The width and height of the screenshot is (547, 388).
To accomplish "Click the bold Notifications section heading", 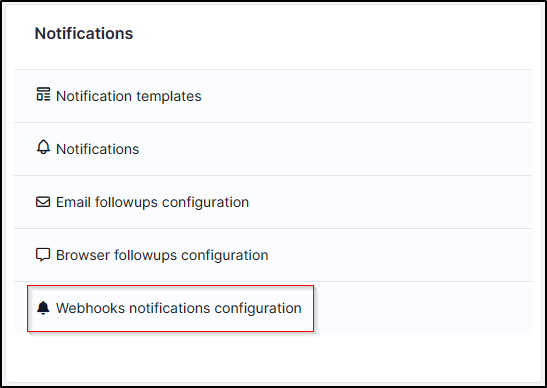I will tap(84, 33).
